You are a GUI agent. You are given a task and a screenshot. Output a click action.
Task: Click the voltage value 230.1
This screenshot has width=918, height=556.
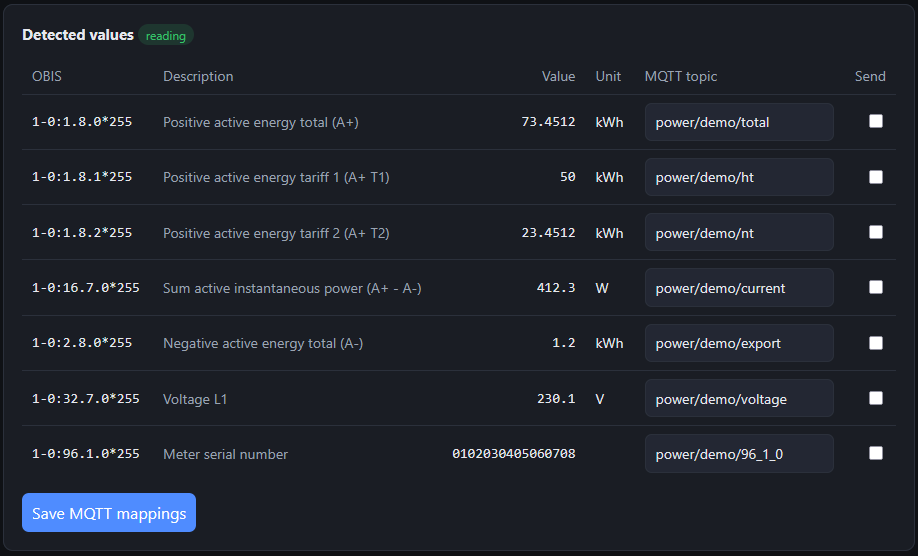pyautogui.click(x=556, y=399)
